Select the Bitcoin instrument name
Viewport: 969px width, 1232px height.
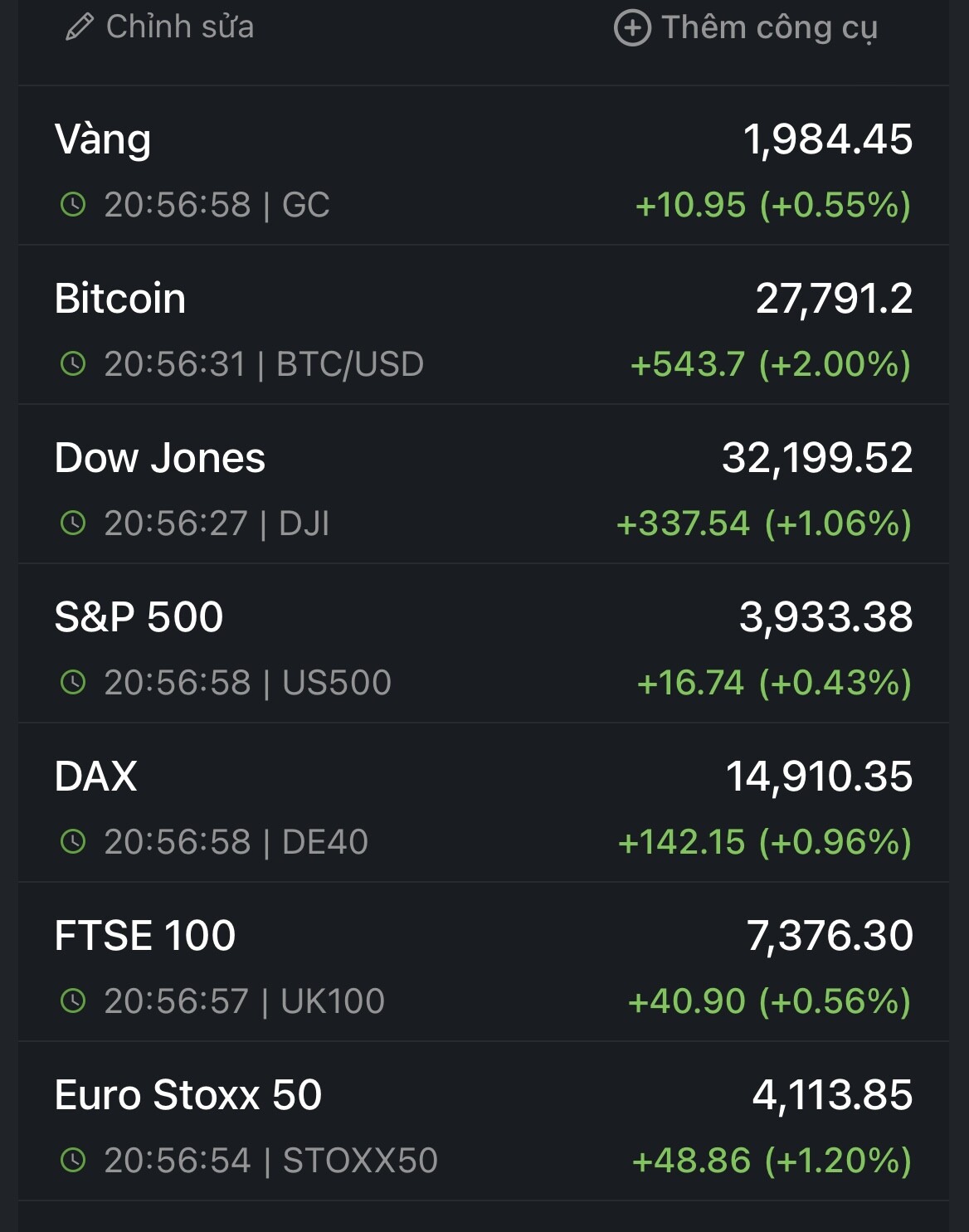coord(120,299)
